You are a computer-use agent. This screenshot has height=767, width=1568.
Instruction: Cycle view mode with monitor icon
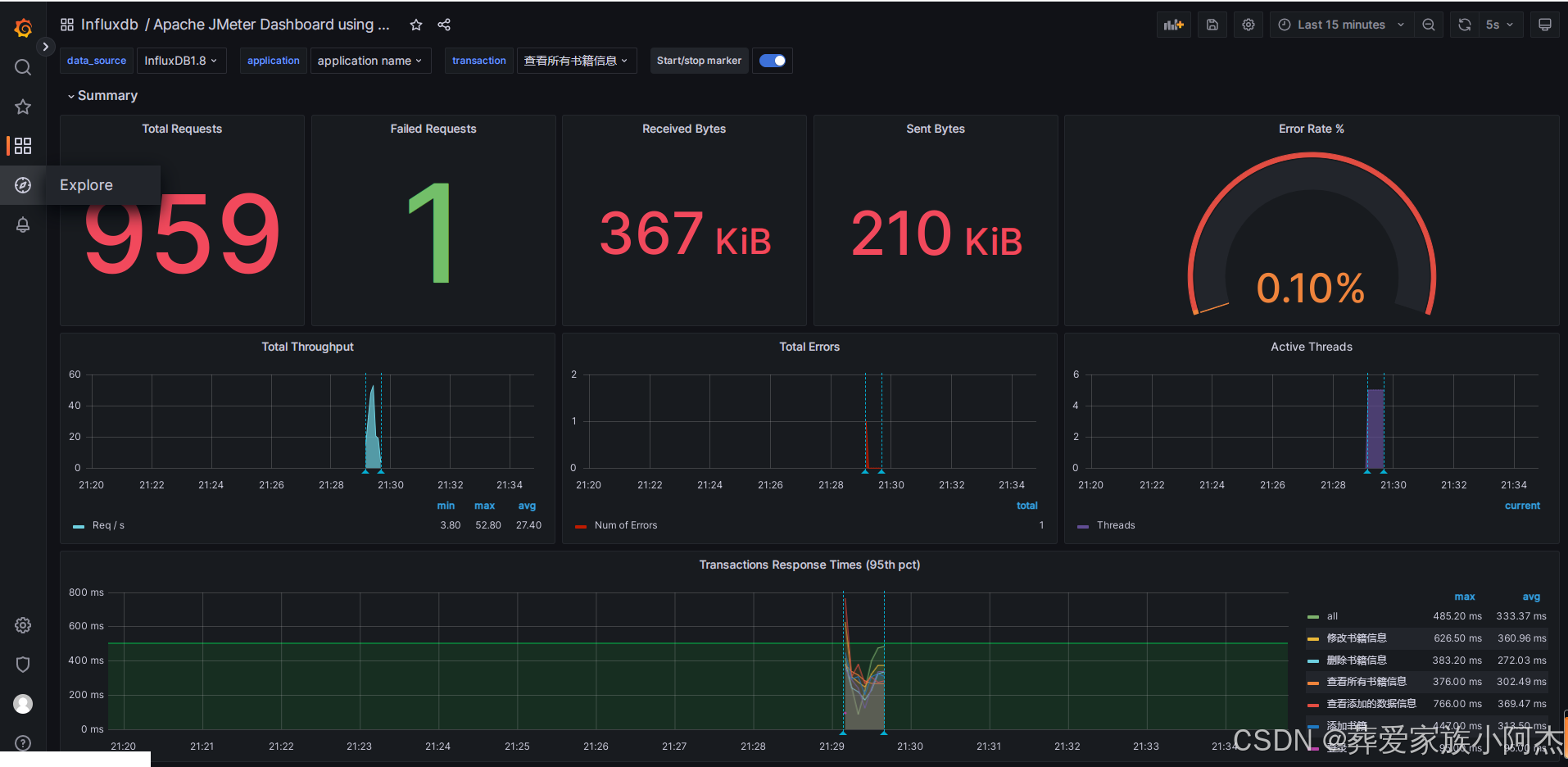(1545, 25)
